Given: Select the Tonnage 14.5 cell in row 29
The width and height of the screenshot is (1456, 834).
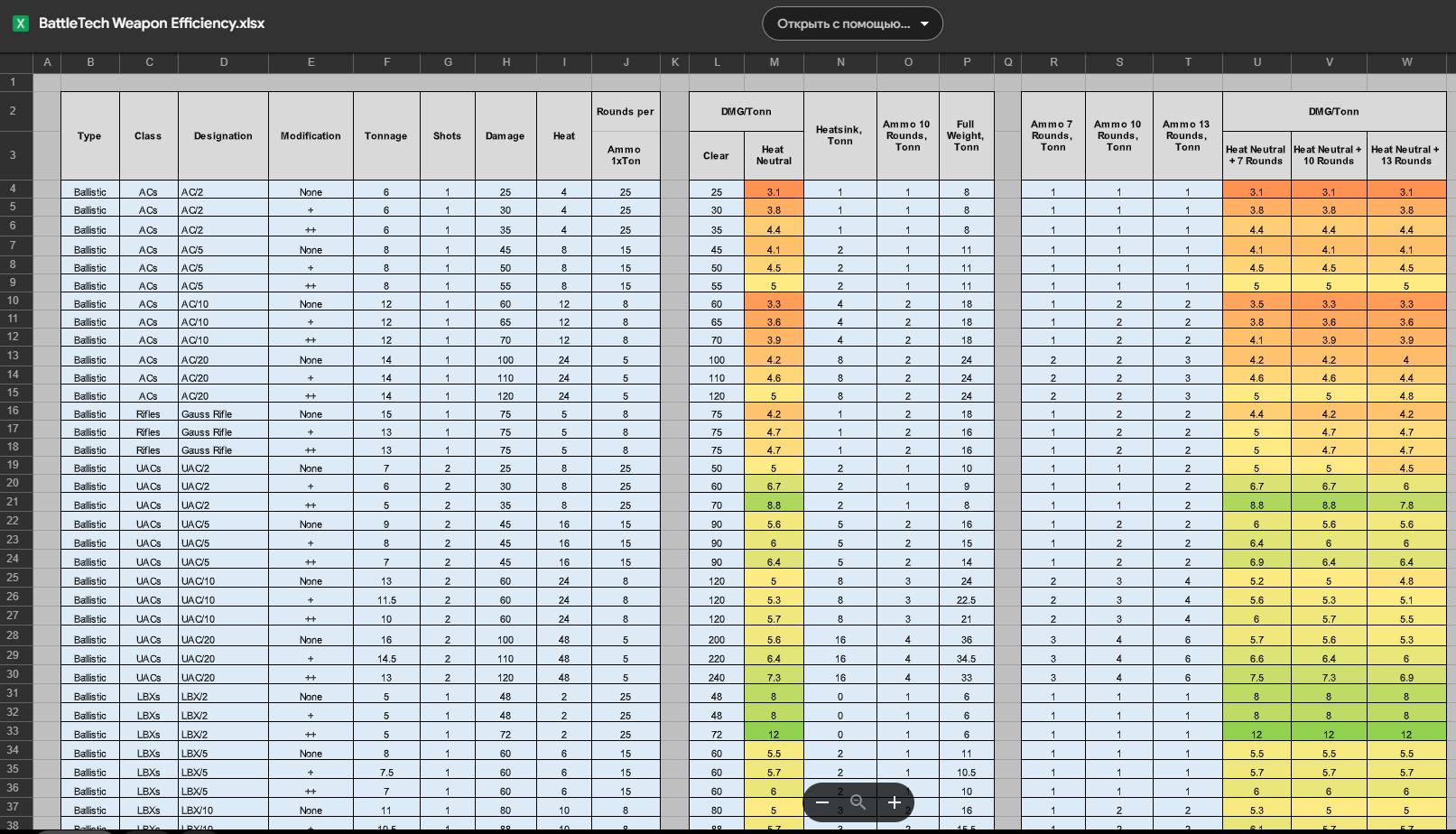Looking at the screenshot, I should [x=386, y=658].
